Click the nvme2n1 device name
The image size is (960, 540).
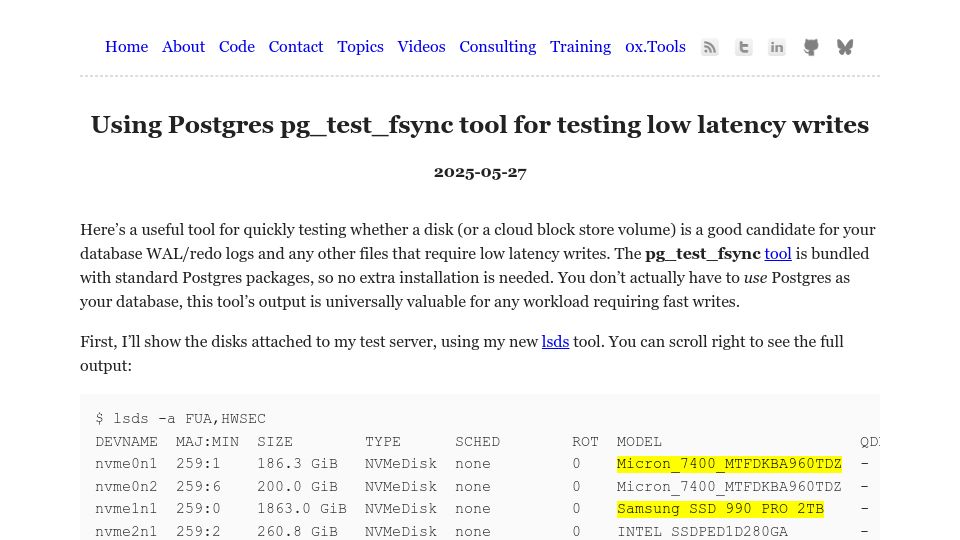coord(126,531)
